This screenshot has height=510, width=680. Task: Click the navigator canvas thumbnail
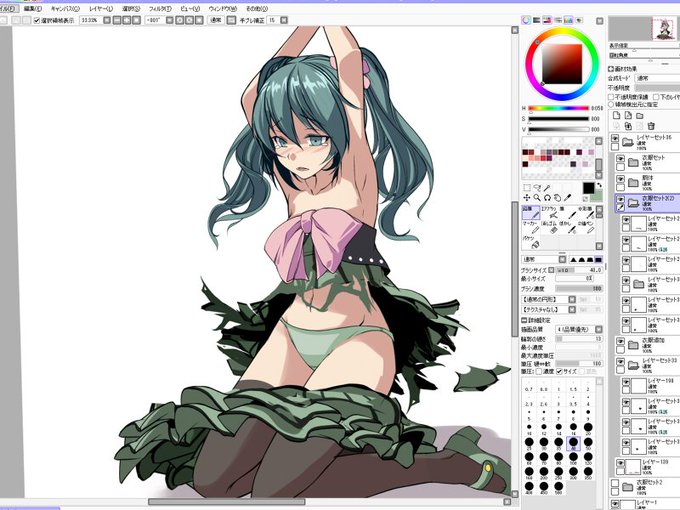pyautogui.click(x=664, y=29)
